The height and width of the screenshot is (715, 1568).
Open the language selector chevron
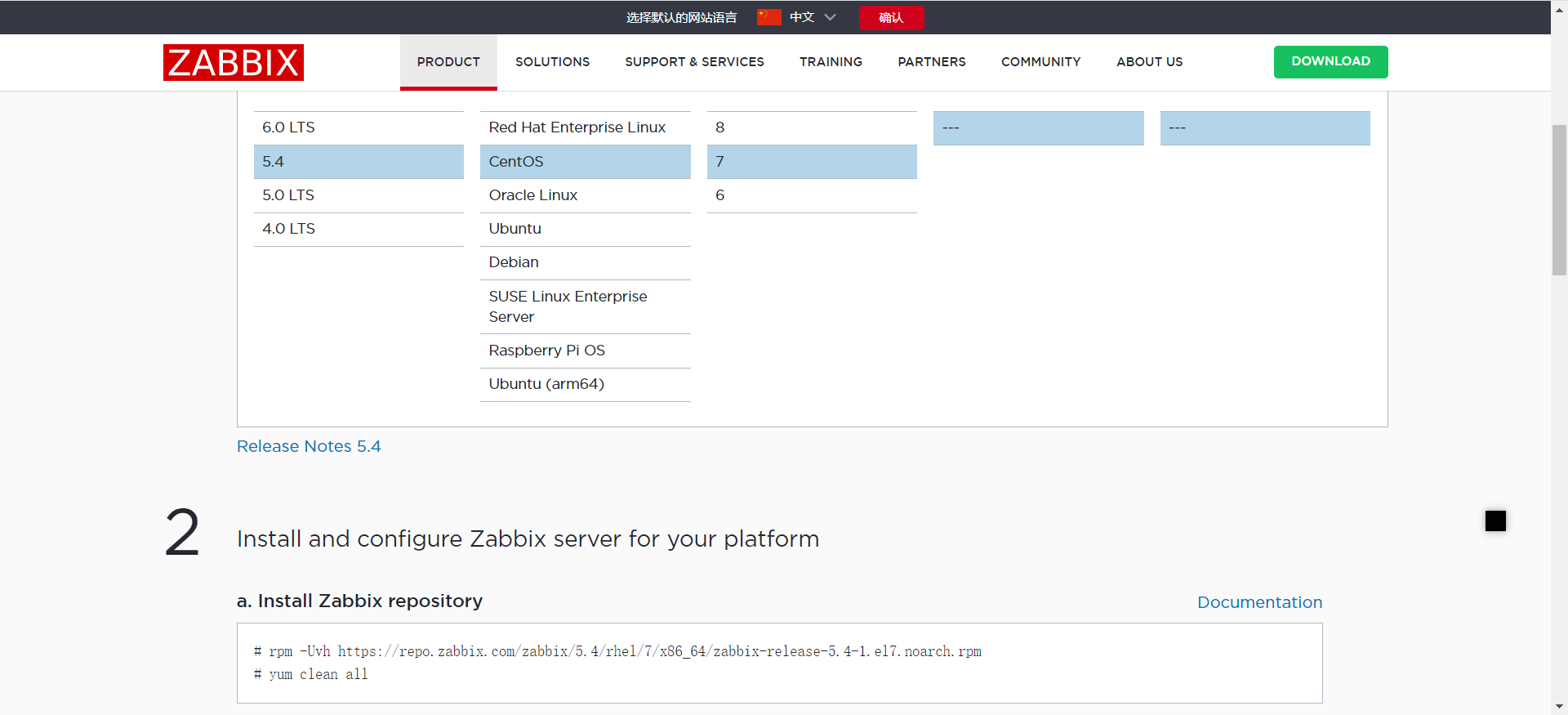pos(831,17)
